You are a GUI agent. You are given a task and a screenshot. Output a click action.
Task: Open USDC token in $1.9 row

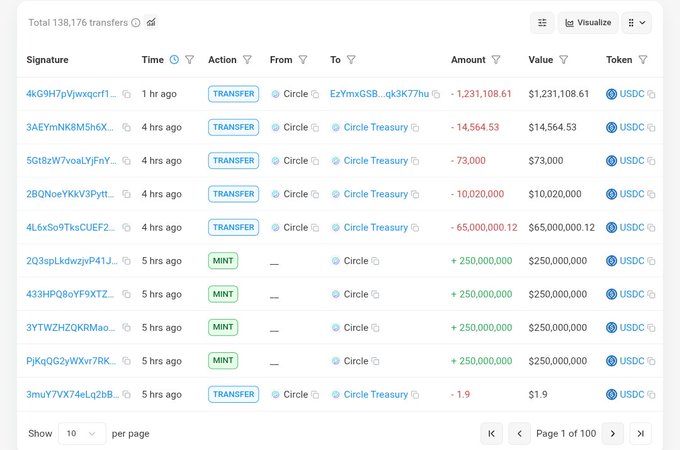(x=632, y=394)
